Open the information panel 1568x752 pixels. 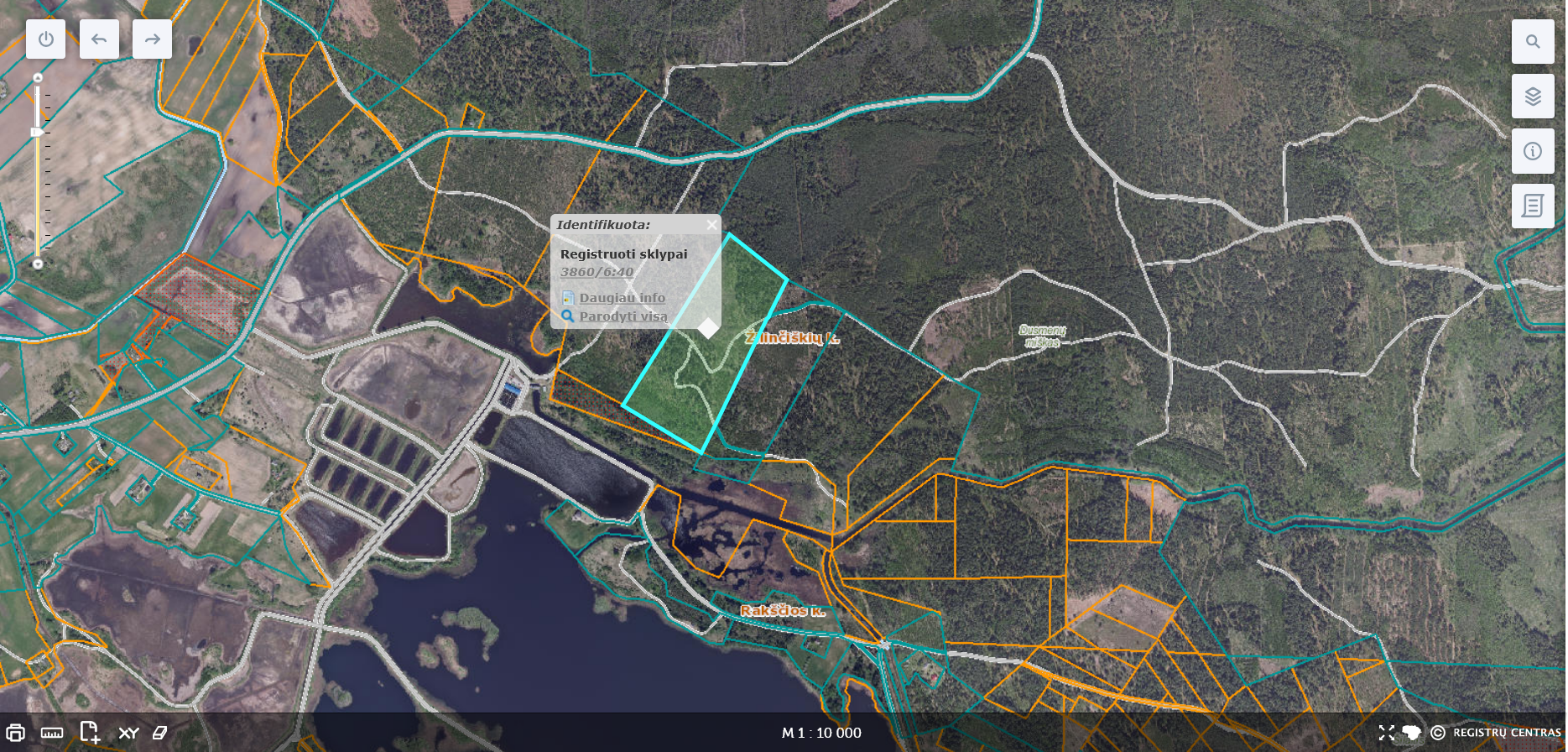[1532, 151]
